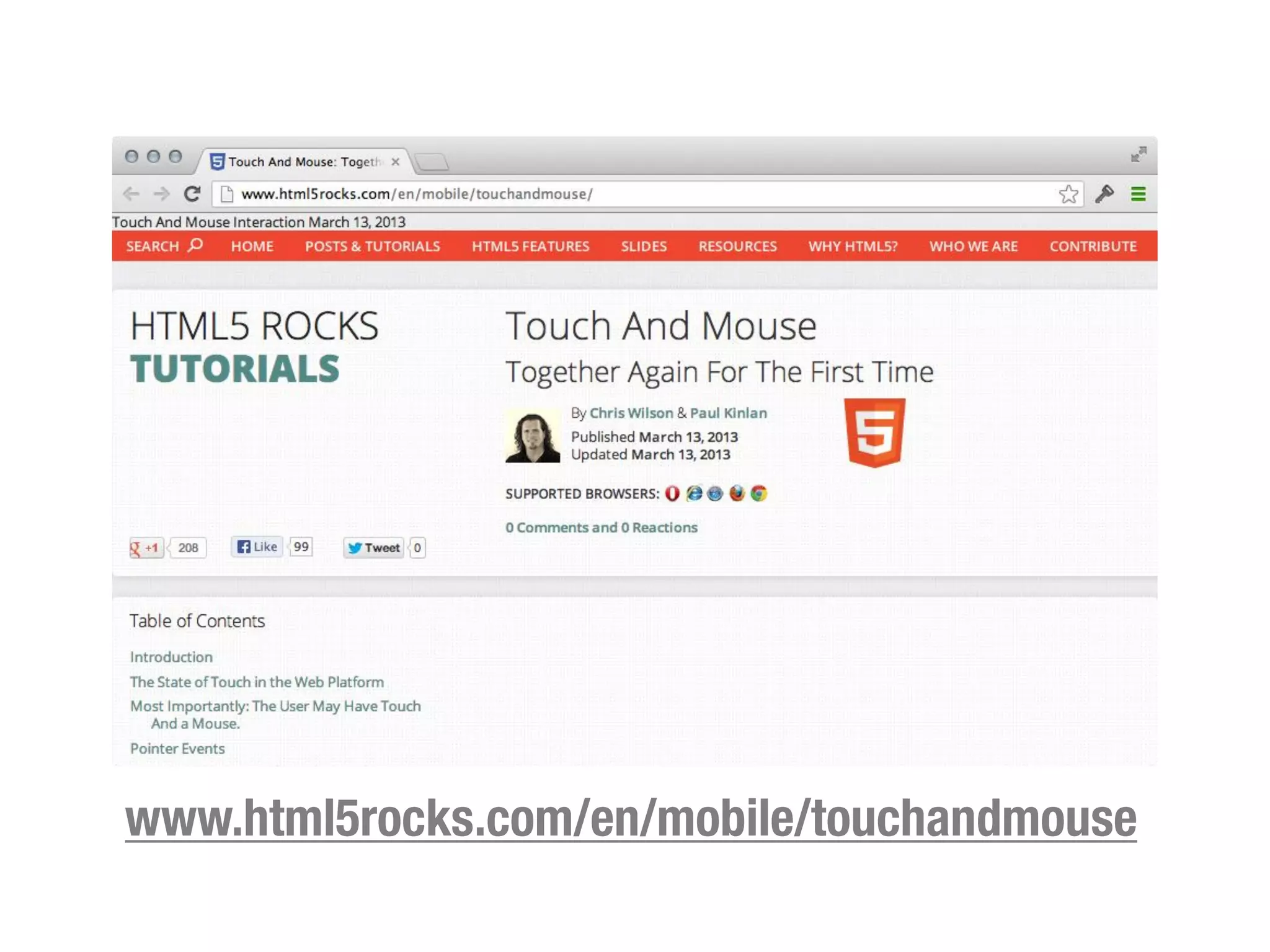Viewport: 1270px width, 952px height.
Task: Click the Twitter Tweet button
Action: pos(374,548)
